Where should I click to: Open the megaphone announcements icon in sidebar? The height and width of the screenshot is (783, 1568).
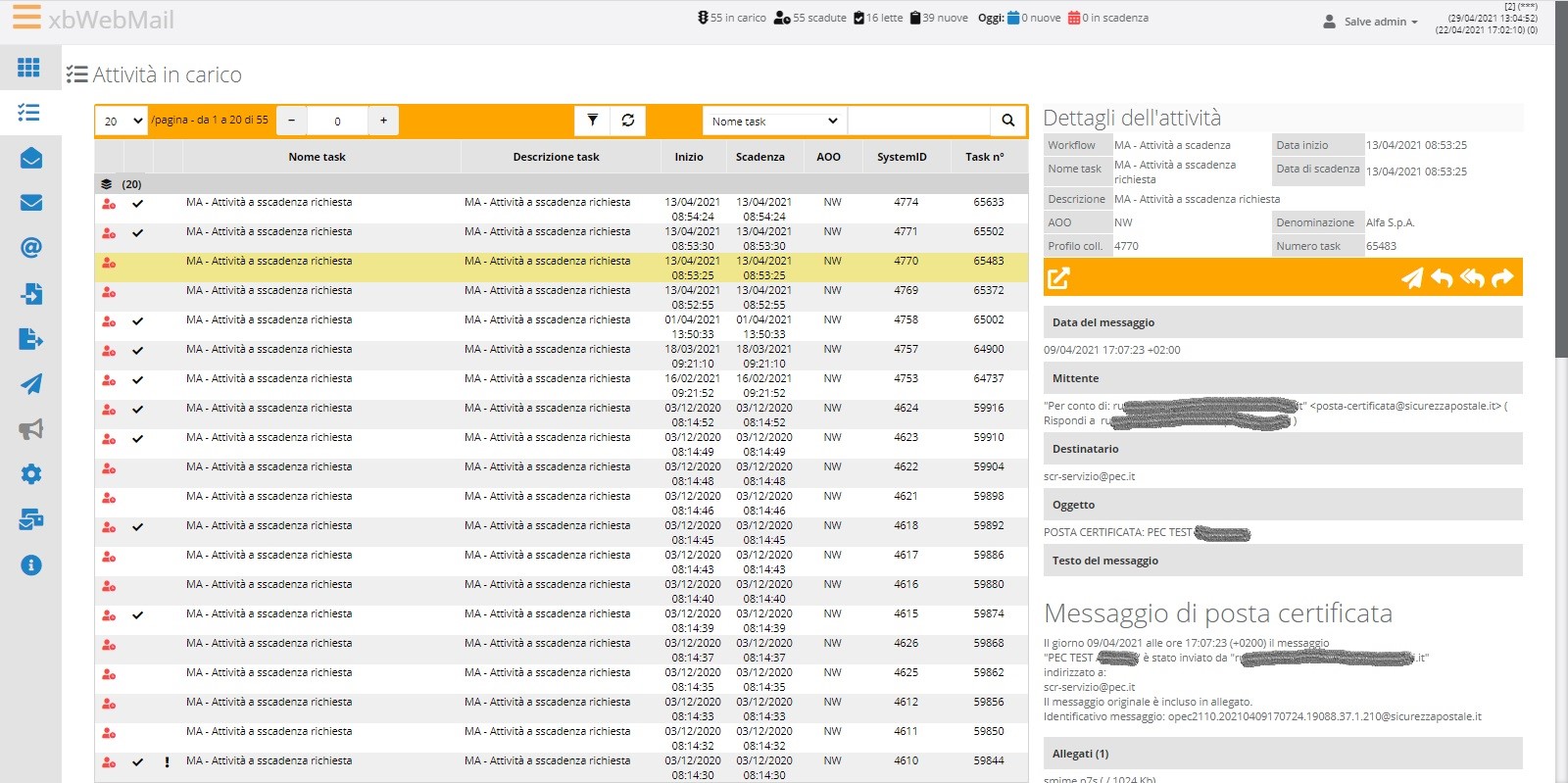tap(30, 429)
